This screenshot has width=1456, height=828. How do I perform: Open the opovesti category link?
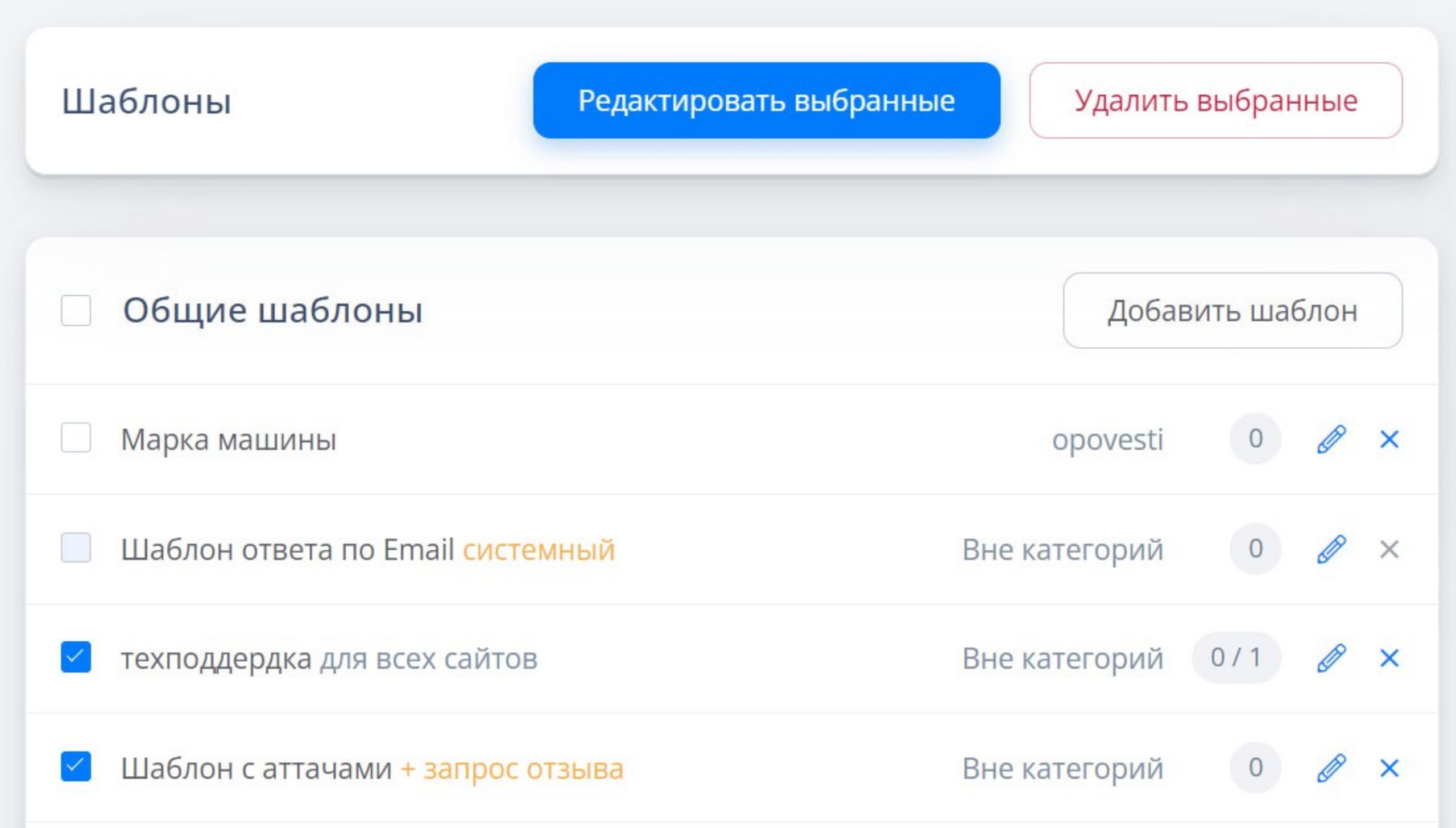(x=1107, y=439)
